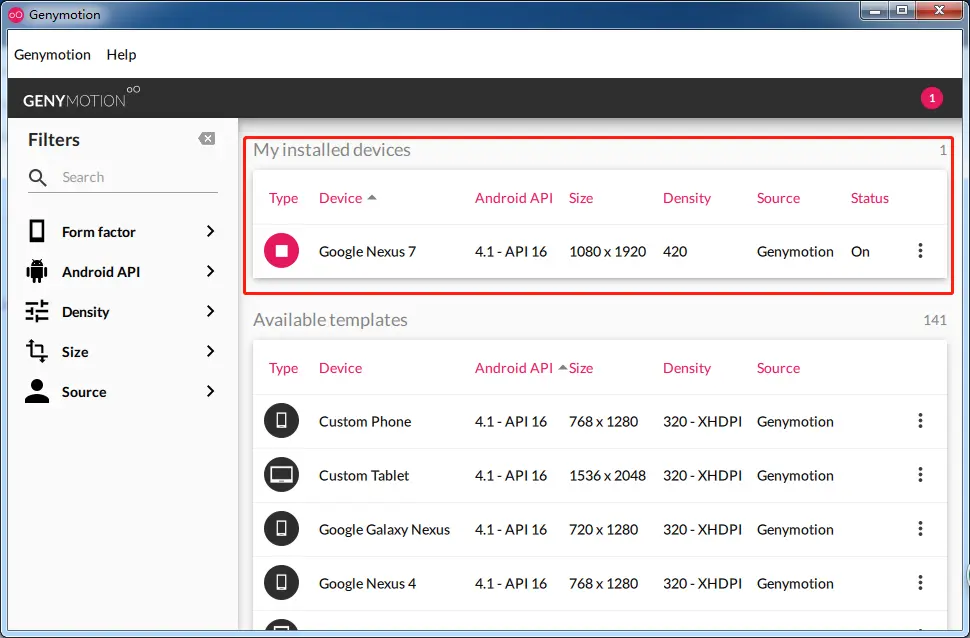Screen dimensions: 970x638
Task: Sort available templates by Size
Action: (581, 368)
